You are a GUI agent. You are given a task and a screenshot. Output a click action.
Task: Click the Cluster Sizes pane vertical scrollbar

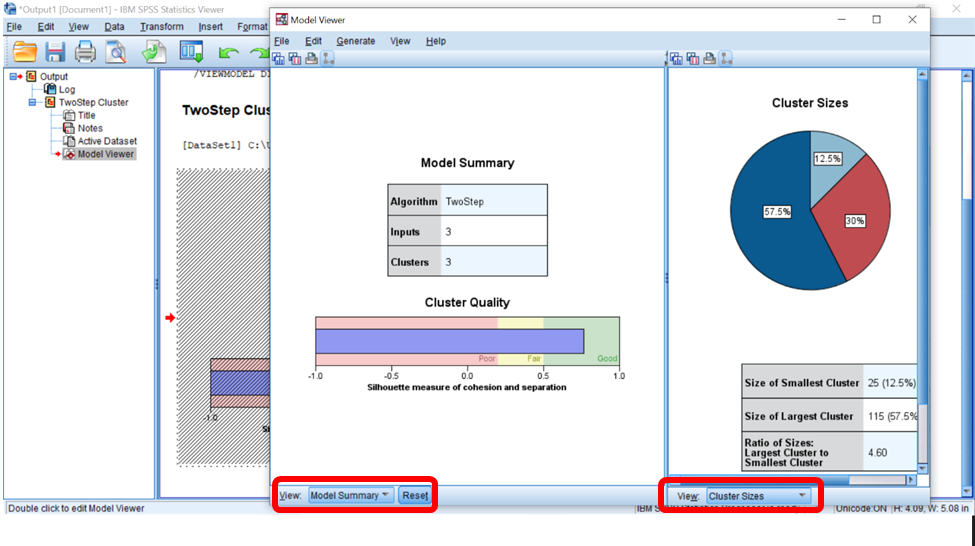click(922, 272)
